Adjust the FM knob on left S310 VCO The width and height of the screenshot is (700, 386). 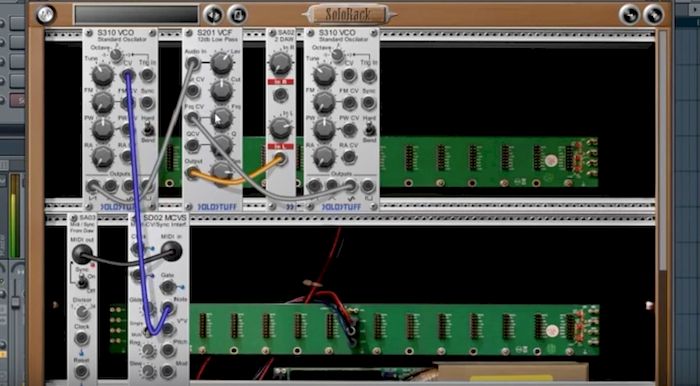pyautogui.click(x=103, y=103)
